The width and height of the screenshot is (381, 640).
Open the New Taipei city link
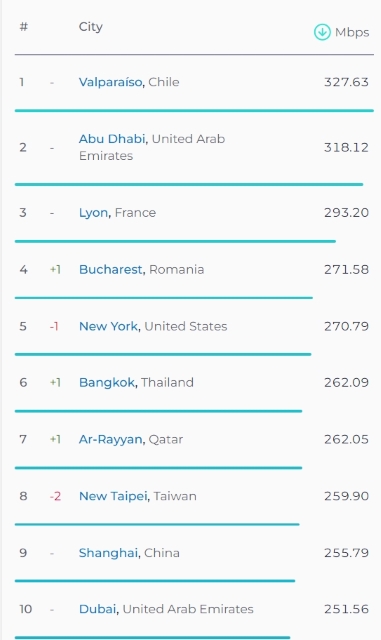(x=113, y=496)
